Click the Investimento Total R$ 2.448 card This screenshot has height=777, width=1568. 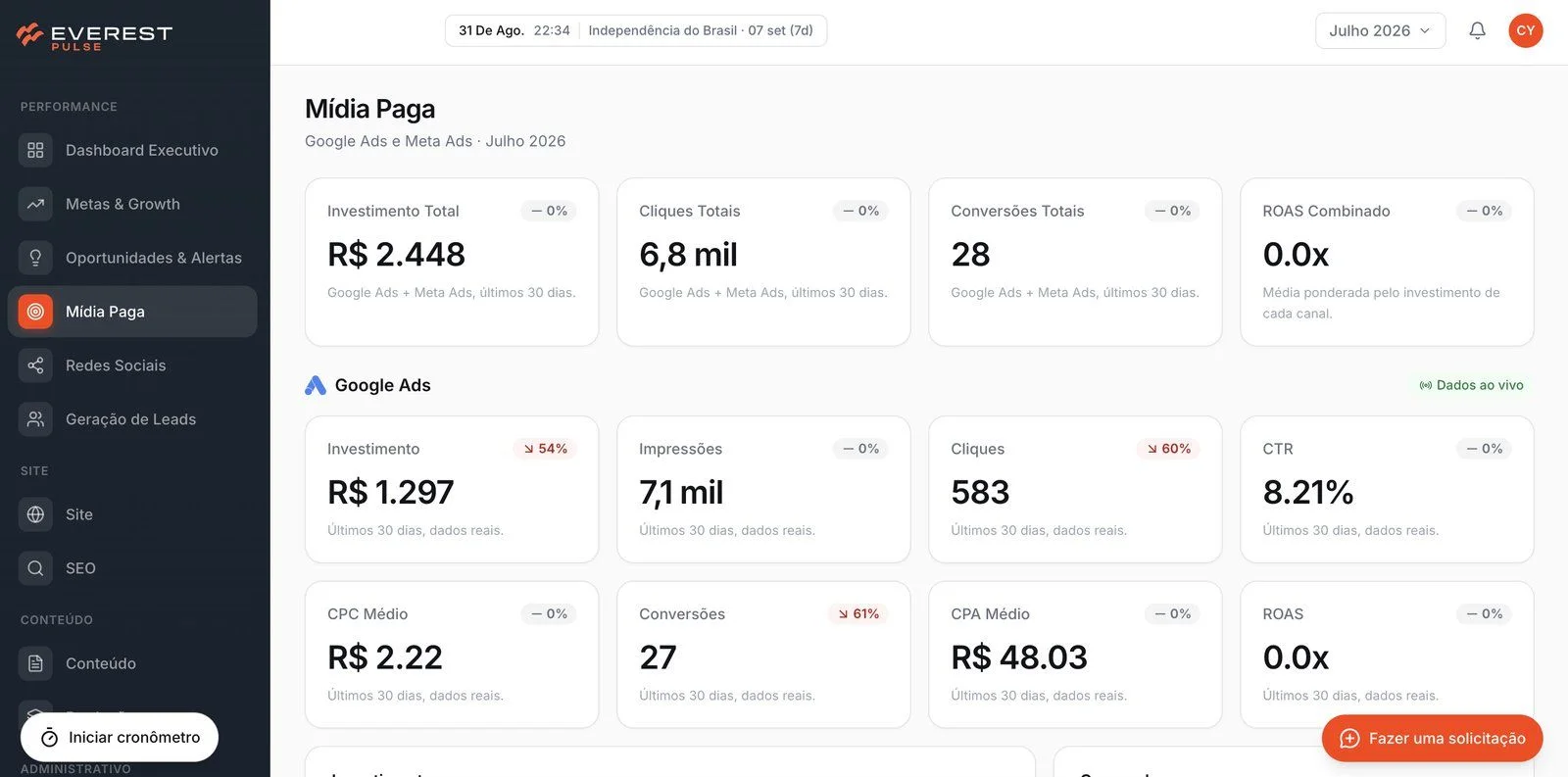[x=452, y=262]
